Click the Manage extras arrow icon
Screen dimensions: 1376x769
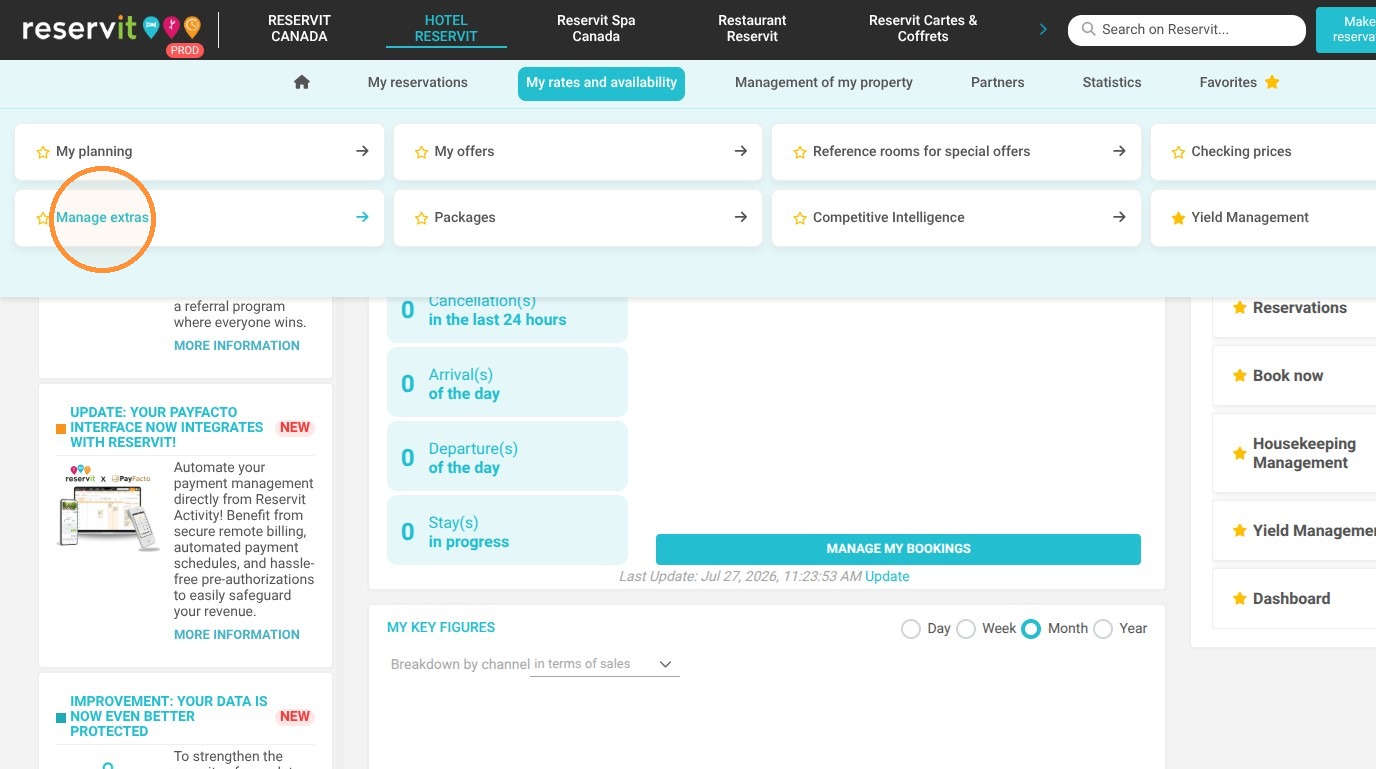click(x=362, y=217)
